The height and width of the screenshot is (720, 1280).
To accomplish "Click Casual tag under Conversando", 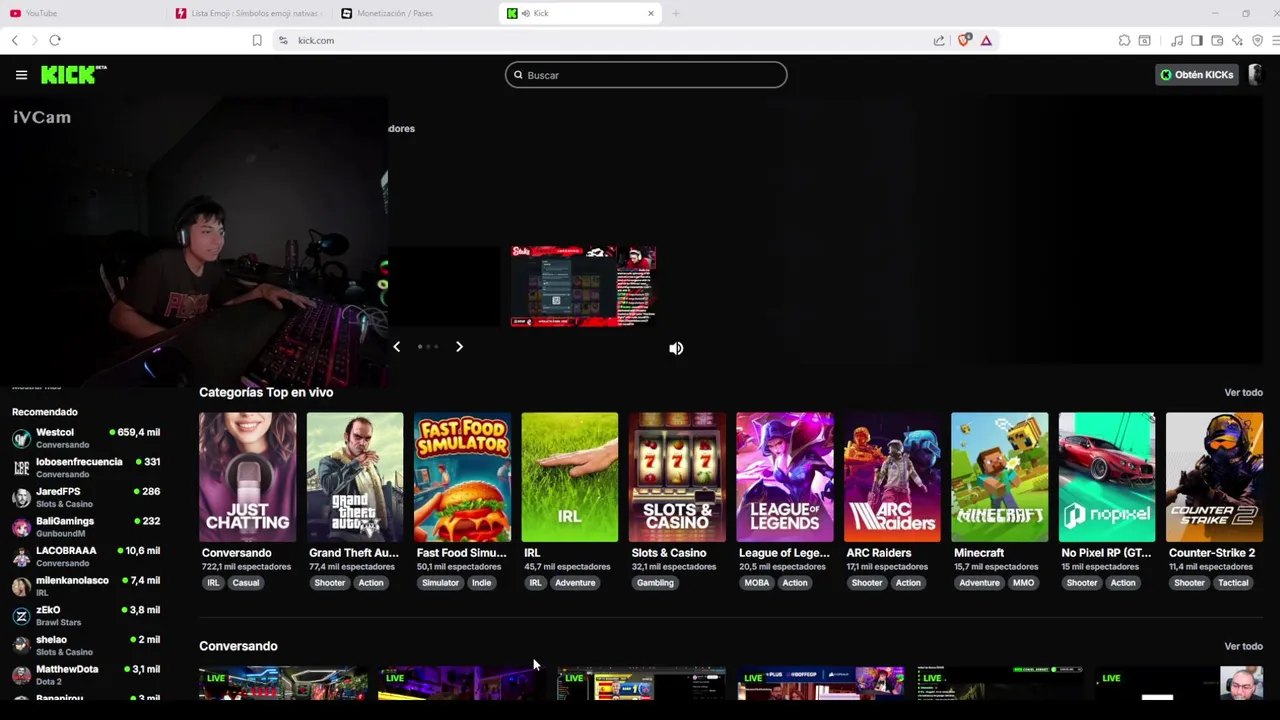I will pyautogui.click(x=246, y=583).
